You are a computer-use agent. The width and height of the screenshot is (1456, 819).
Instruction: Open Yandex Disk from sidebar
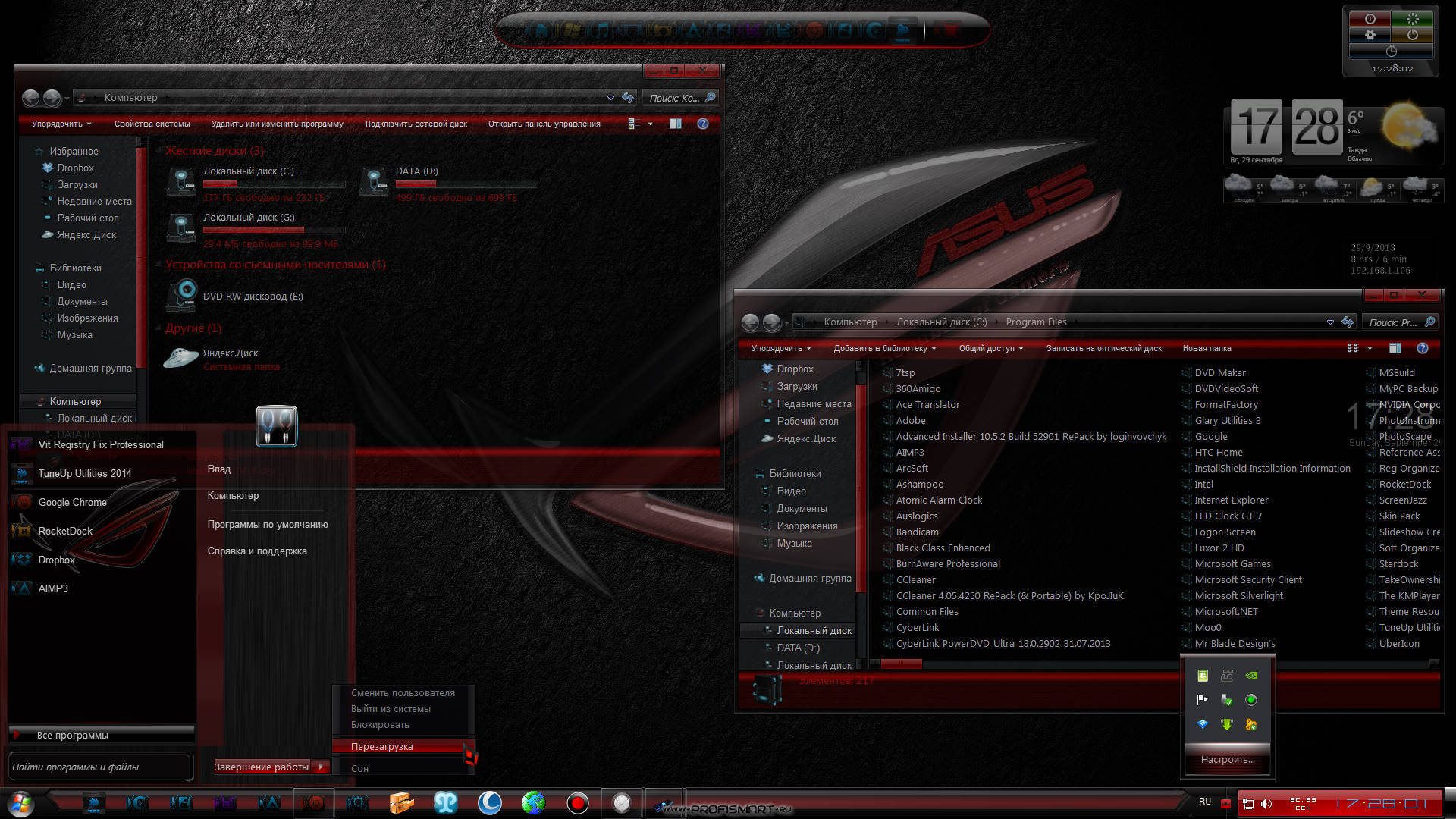click(x=86, y=234)
